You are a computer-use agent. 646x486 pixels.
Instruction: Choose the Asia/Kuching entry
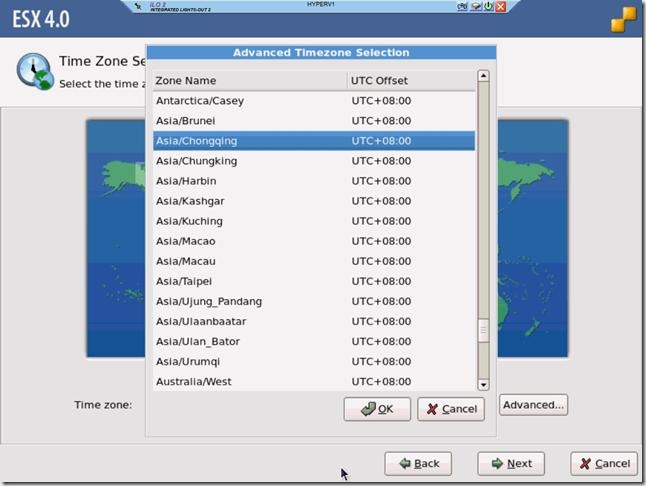pyautogui.click(x=314, y=221)
